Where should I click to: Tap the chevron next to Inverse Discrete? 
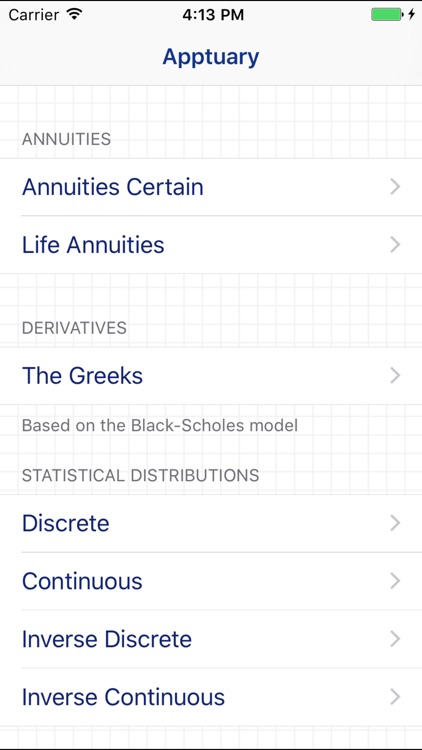coord(395,639)
